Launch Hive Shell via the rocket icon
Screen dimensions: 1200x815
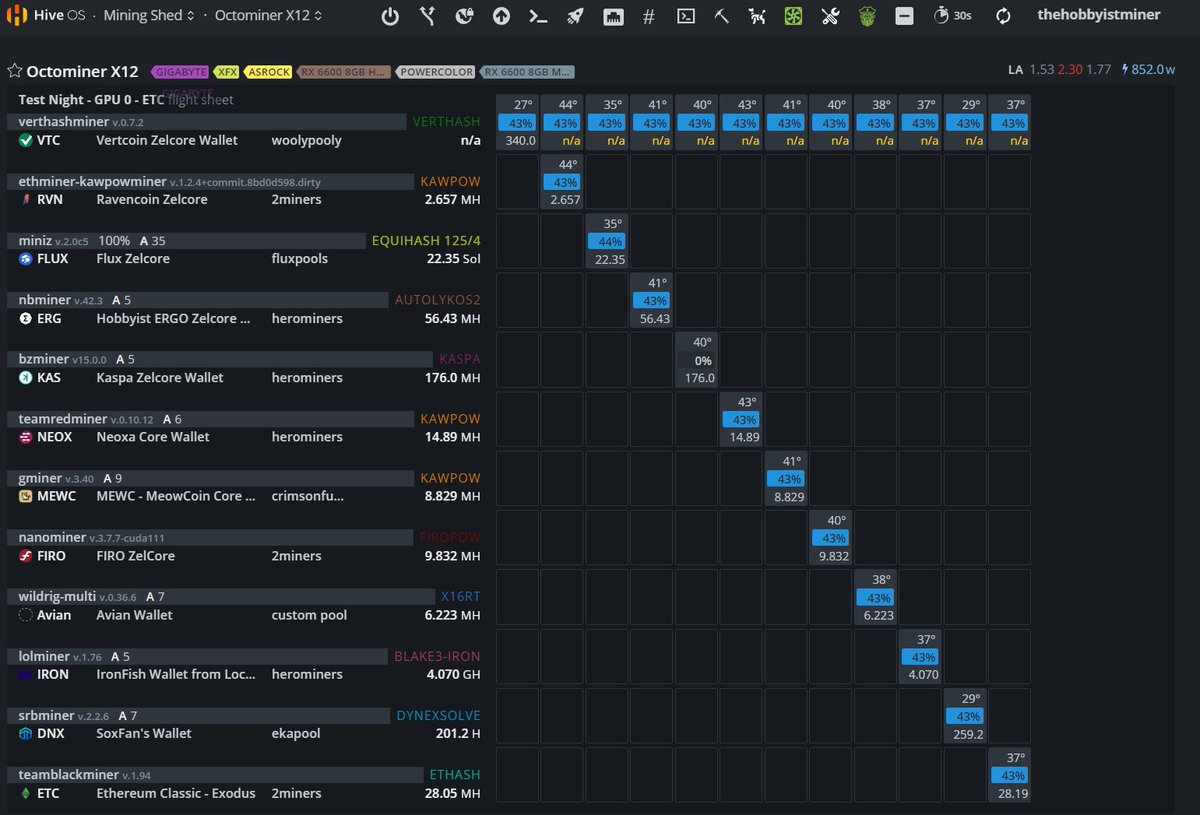pyautogui.click(x=575, y=16)
